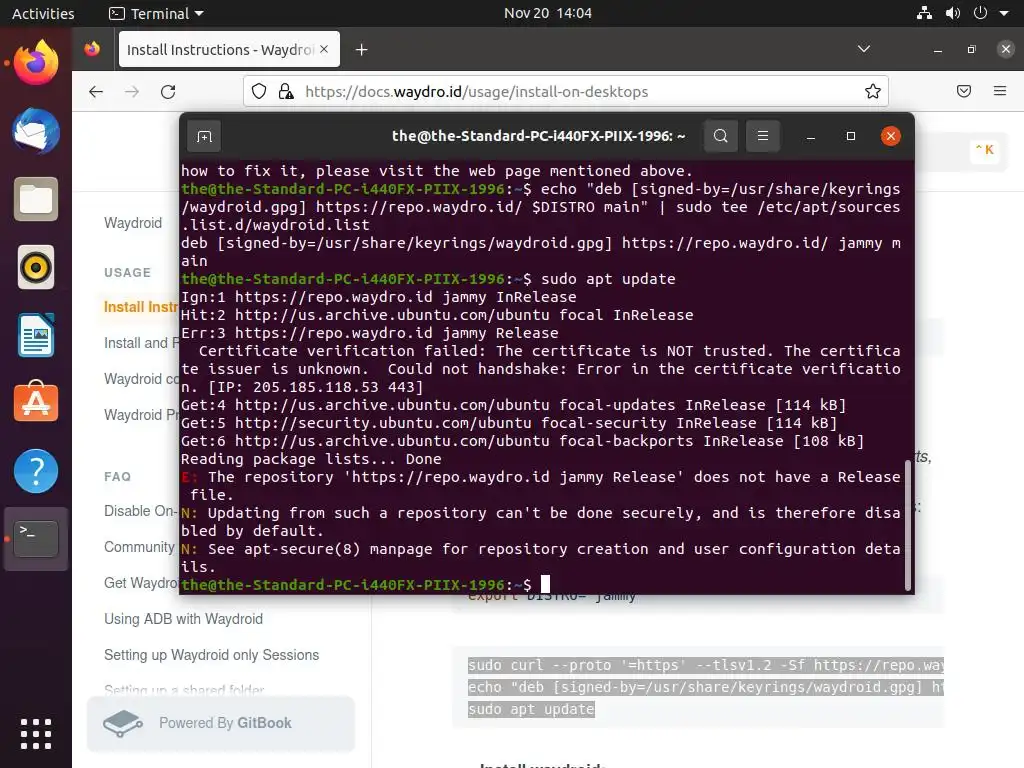This screenshot has height=768, width=1024.
Task: Open the Install Instructions sidebar link
Action: pos(141,307)
